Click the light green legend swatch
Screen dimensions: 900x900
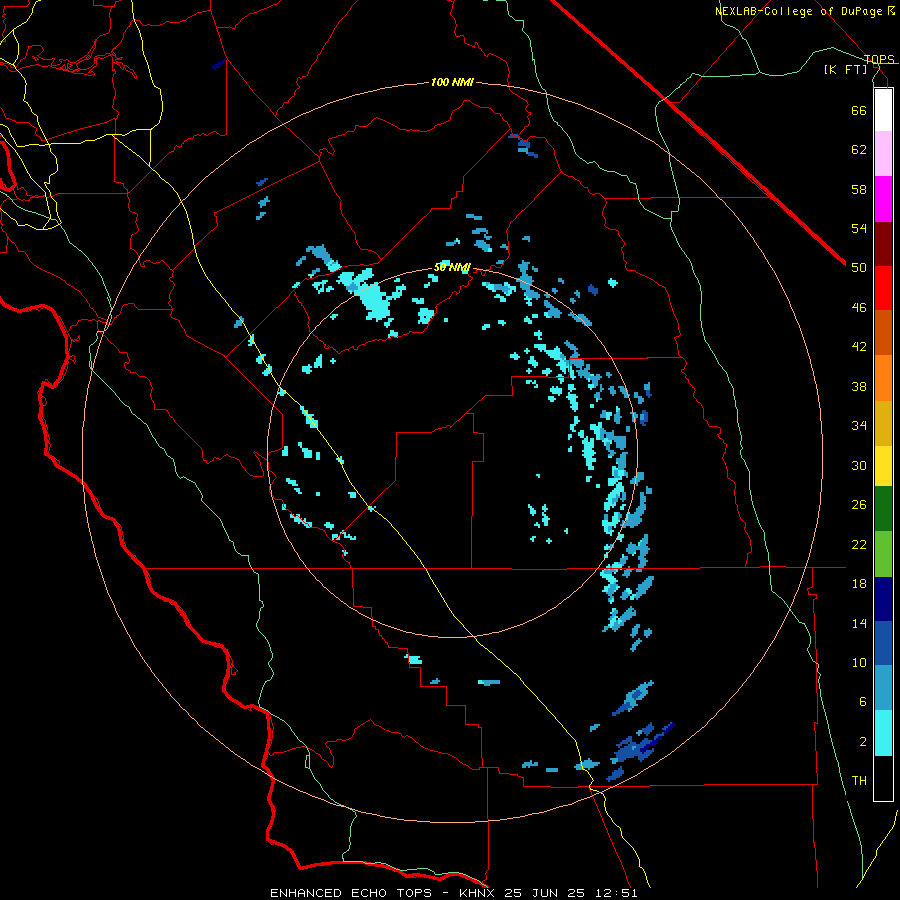883,554
